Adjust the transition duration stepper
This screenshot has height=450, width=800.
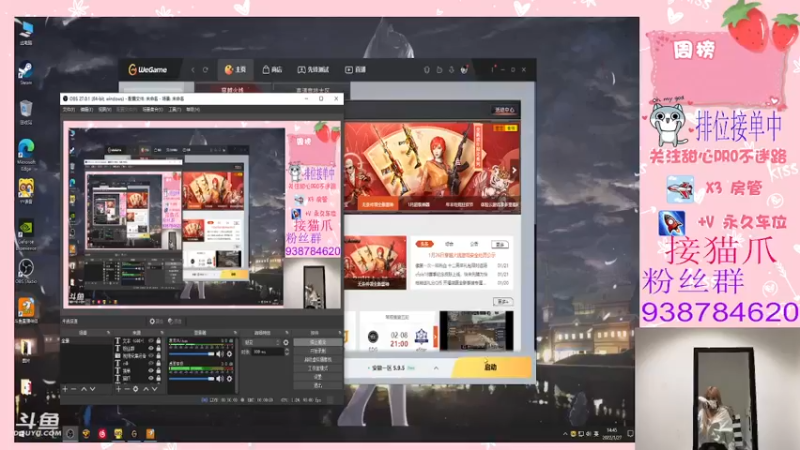coord(286,352)
